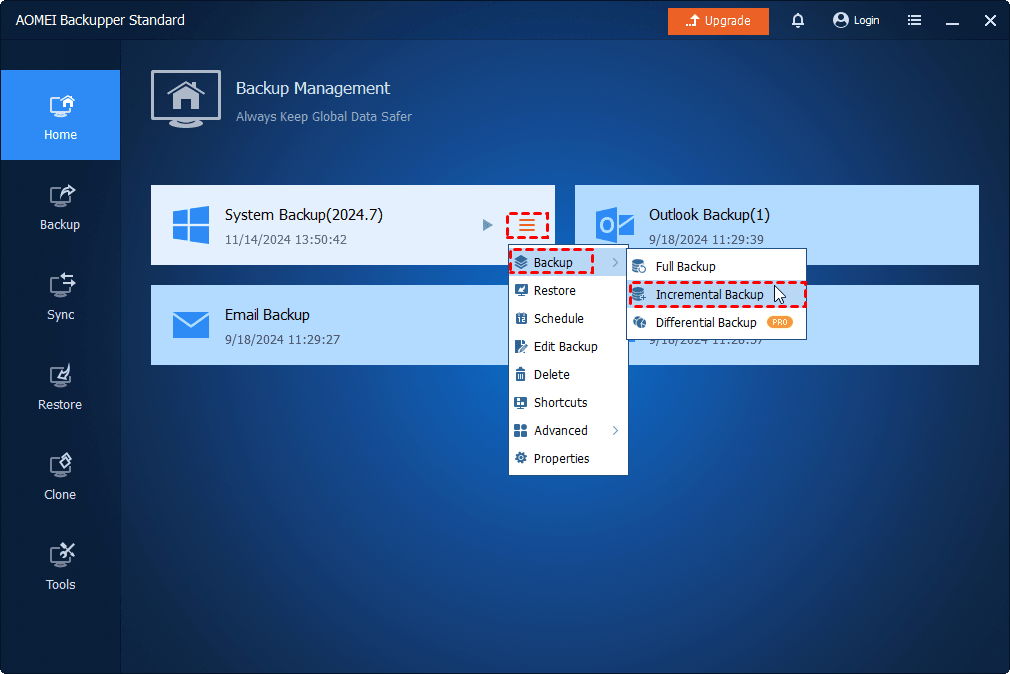
Task: Click the Delete trash icon
Action: (x=521, y=374)
